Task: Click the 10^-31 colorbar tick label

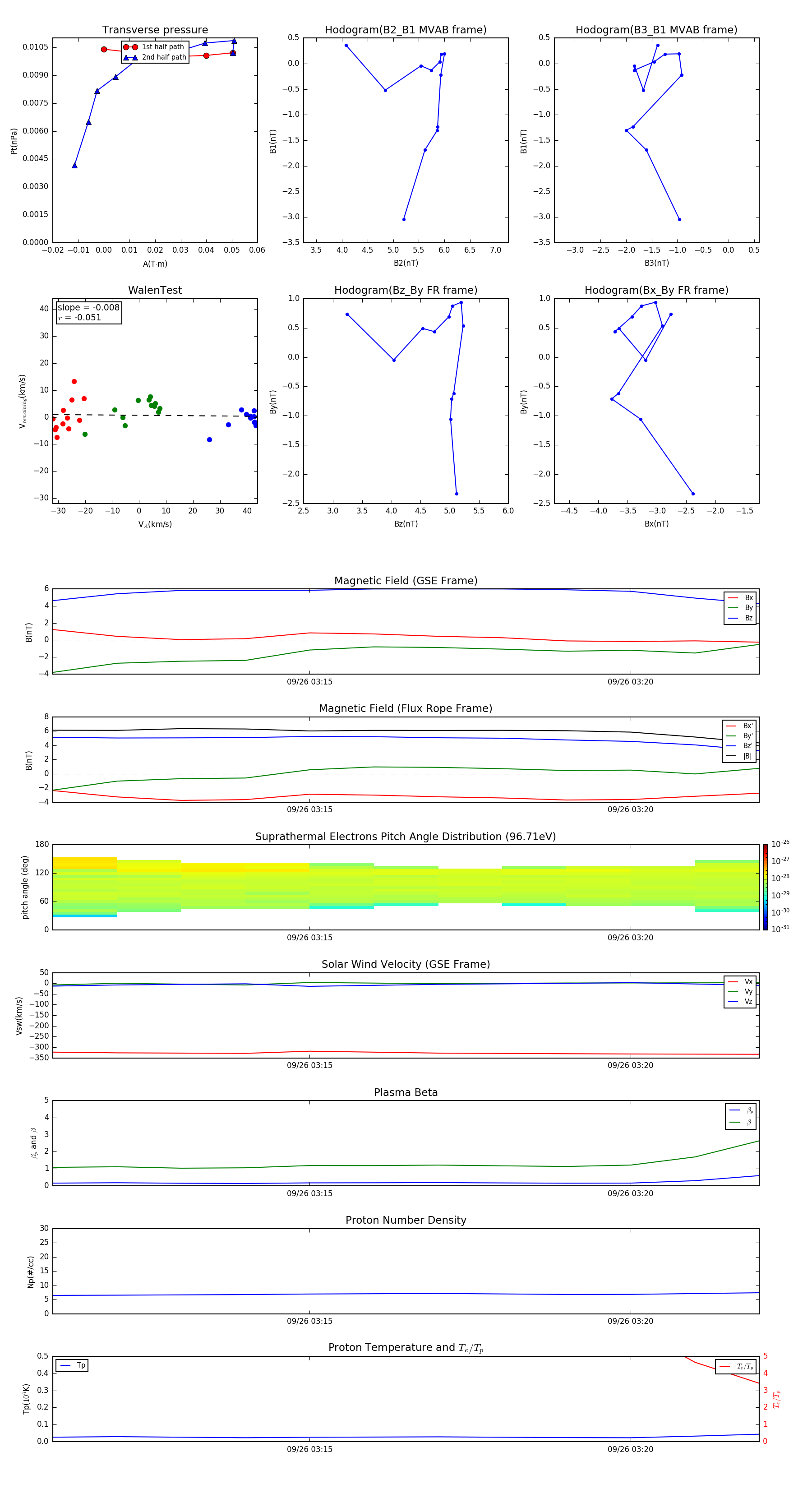Action: (780, 929)
